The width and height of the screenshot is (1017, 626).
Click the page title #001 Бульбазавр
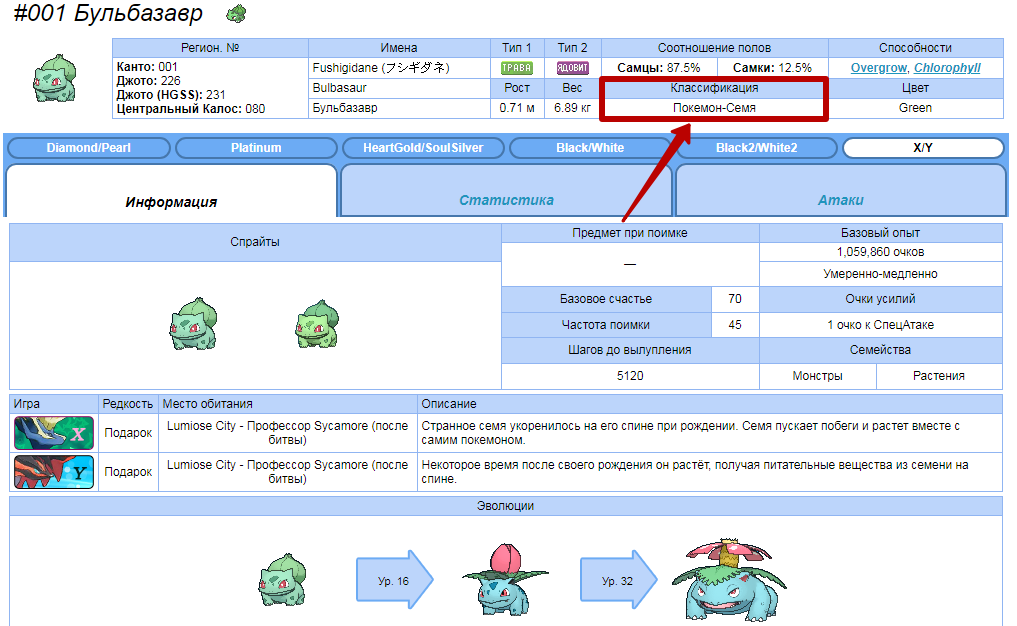(x=108, y=13)
